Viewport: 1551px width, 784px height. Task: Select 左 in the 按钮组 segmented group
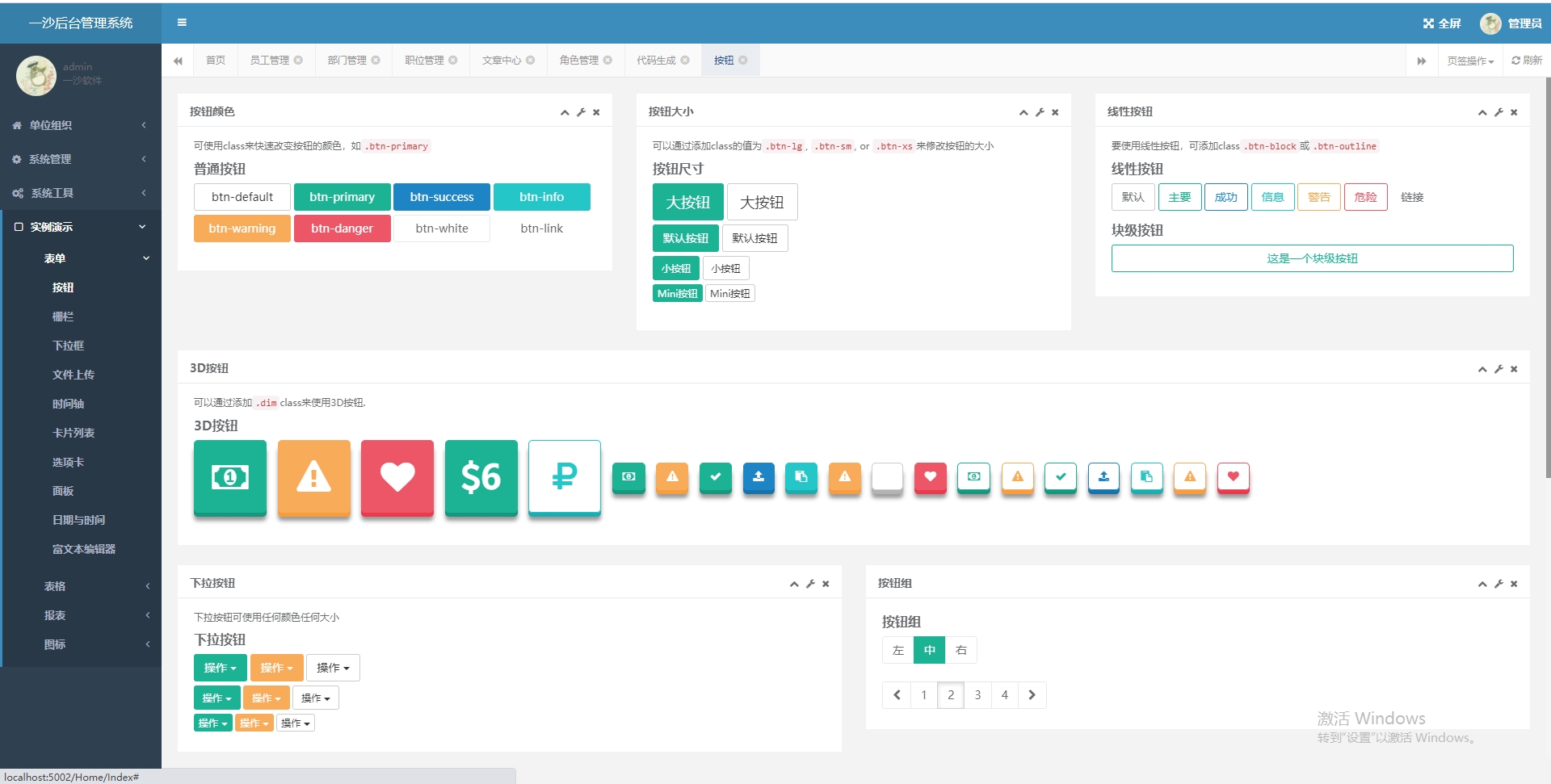click(897, 650)
